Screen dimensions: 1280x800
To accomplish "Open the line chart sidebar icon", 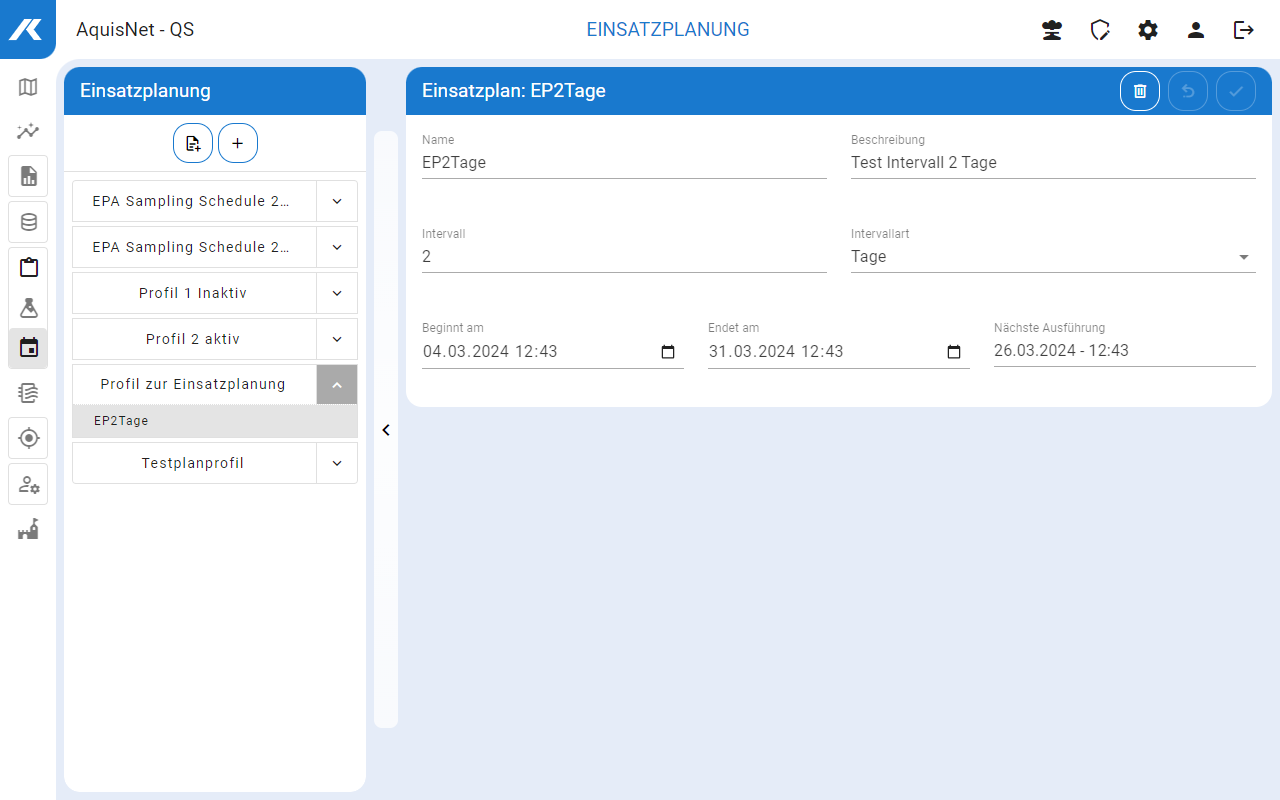I will [x=28, y=131].
